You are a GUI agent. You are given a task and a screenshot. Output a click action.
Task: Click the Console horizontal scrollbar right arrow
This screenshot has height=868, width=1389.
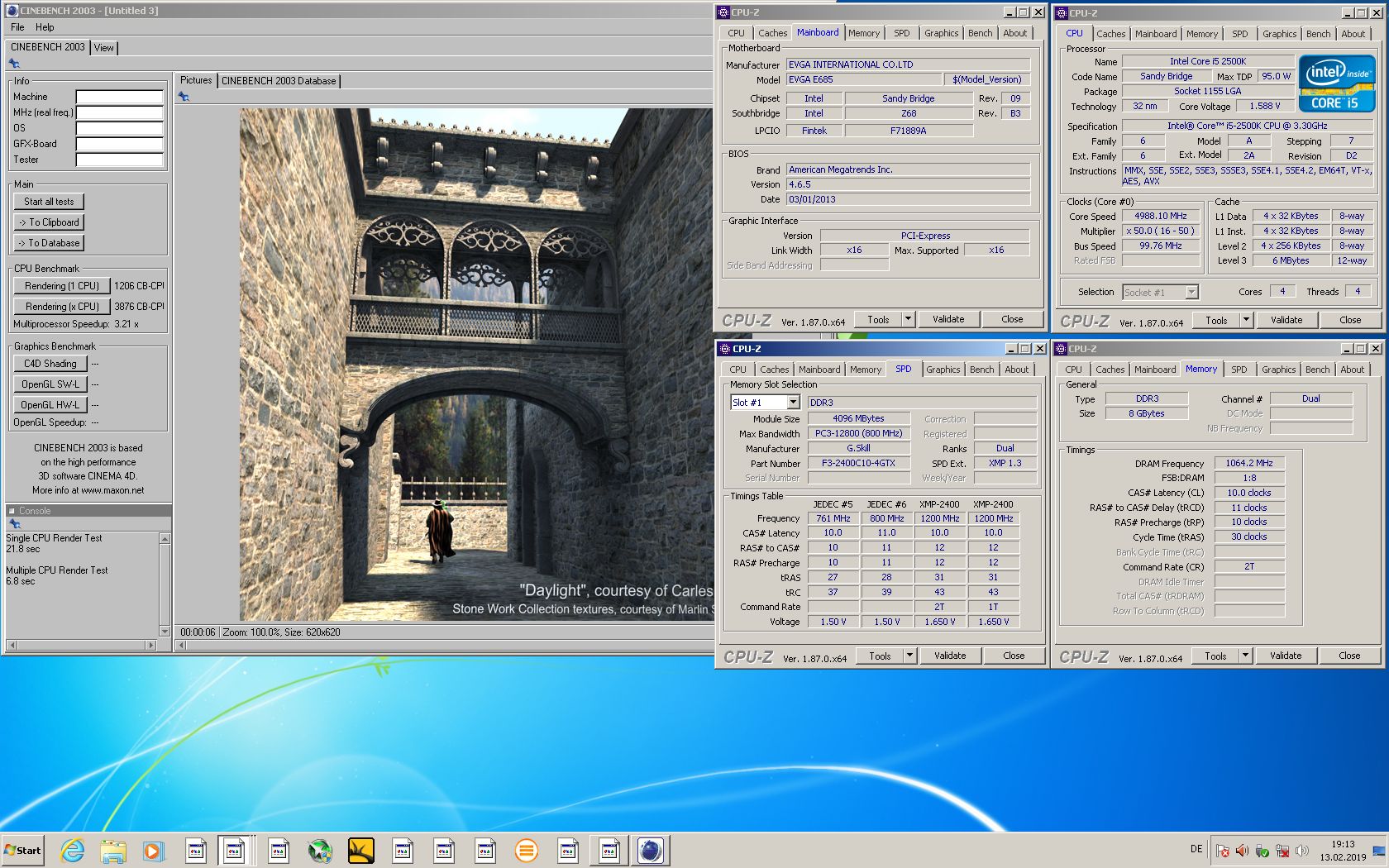click(x=150, y=645)
